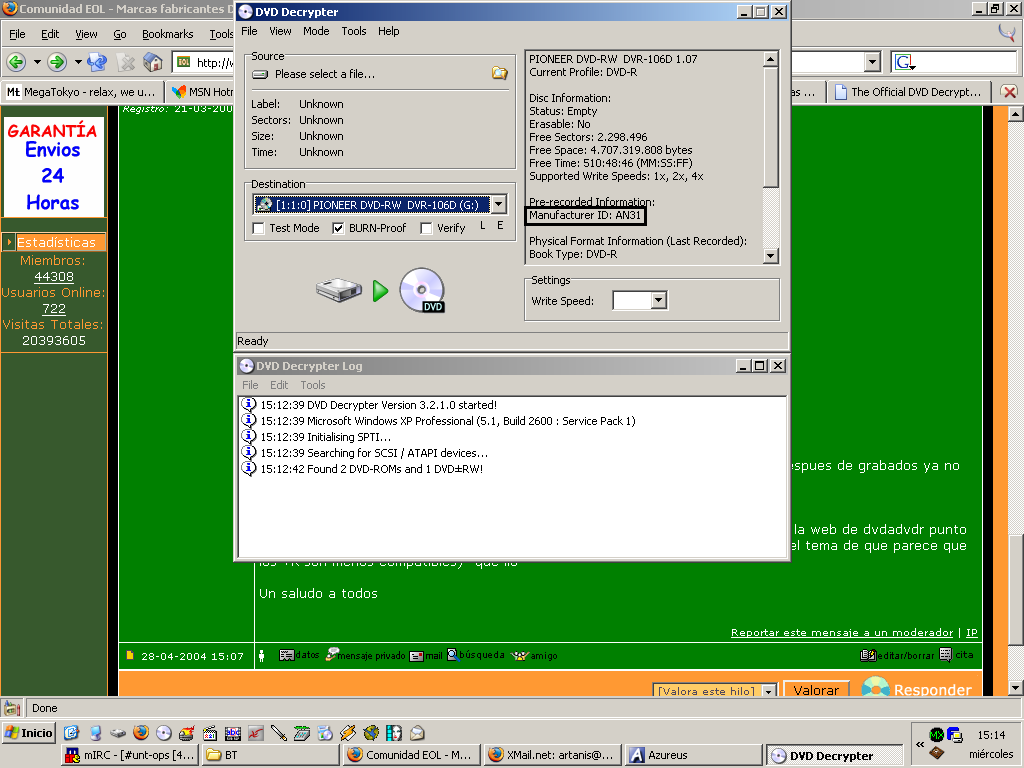The image size is (1024, 768).
Task: Open the Tools menu in DVD Decrypter
Action: click(354, 31)
